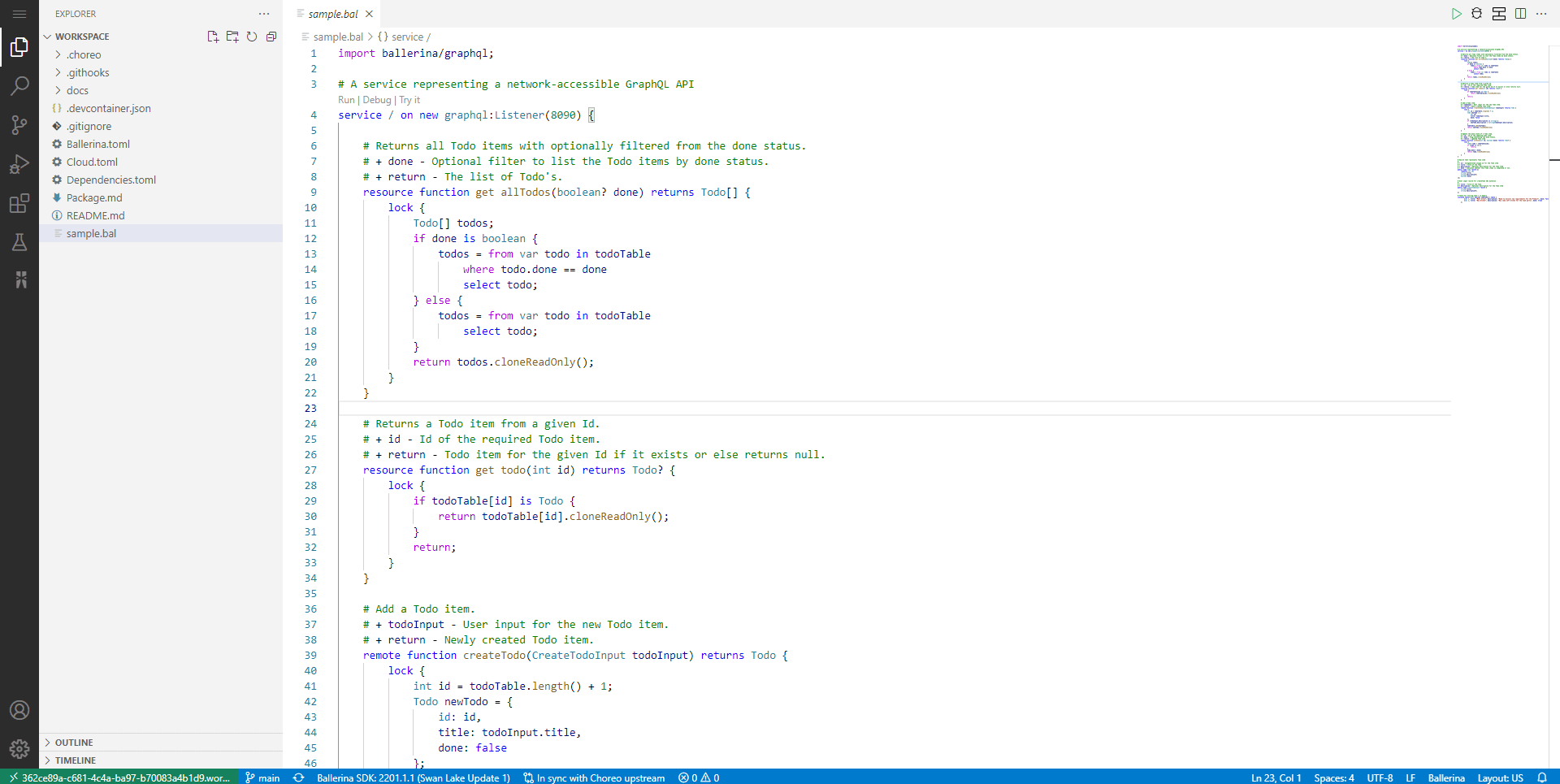Image resolution: width=1560 pixels, height=784 pixels.
Task: Expand the .choreo folder
Action: [x=161, y=54]
